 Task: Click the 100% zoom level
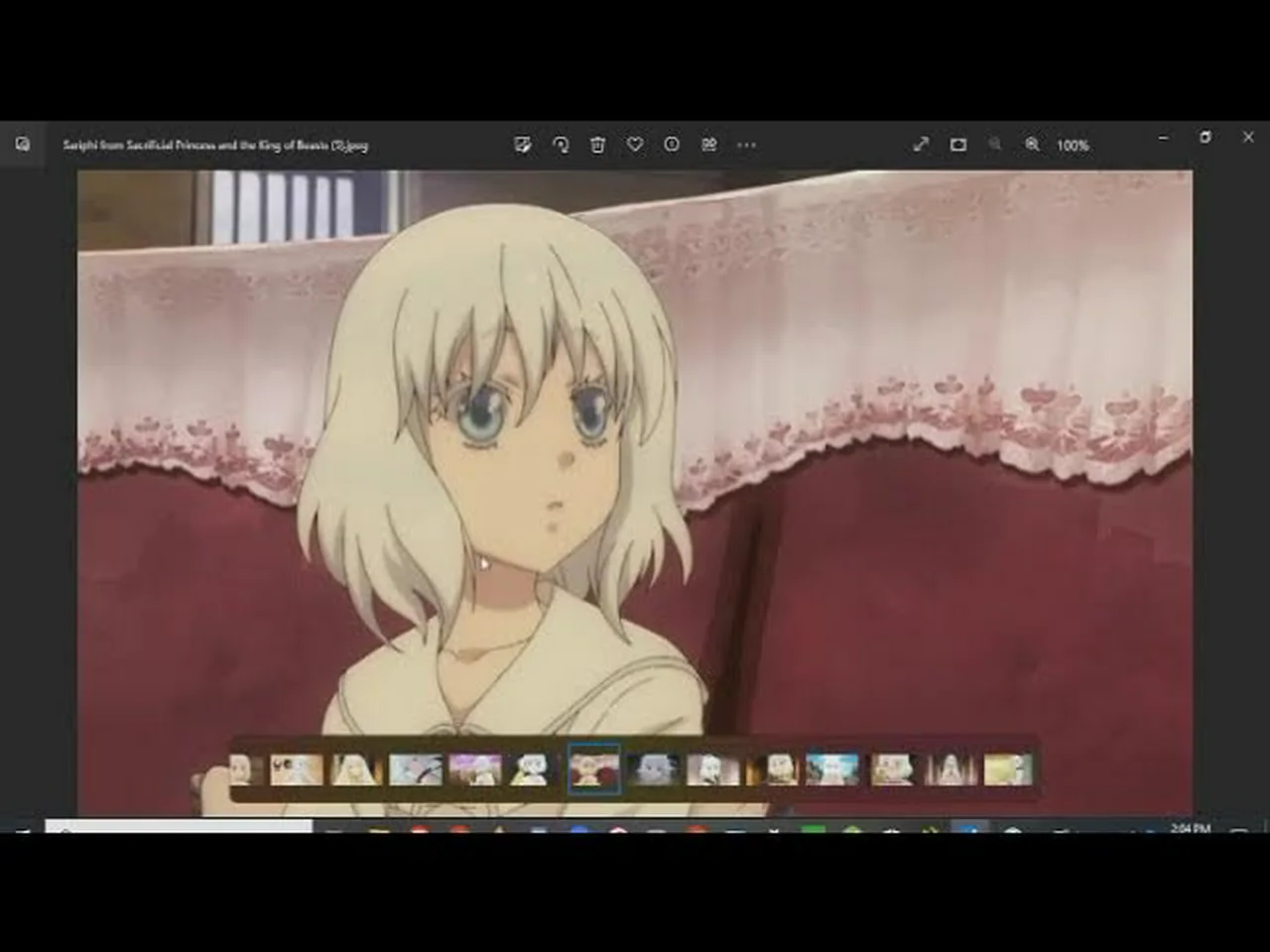click(x=1073, y=145)
